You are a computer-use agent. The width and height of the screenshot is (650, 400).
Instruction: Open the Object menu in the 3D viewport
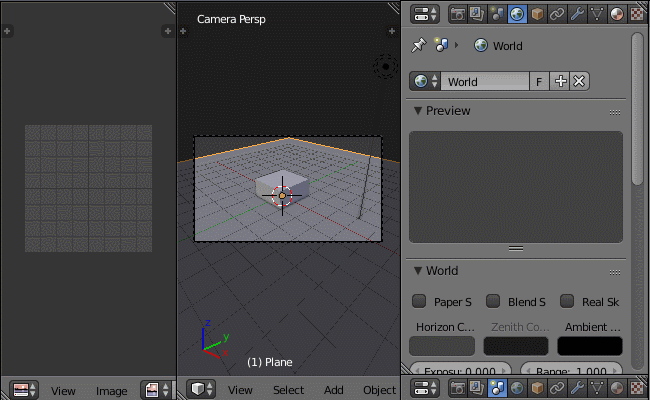point(379,390)
